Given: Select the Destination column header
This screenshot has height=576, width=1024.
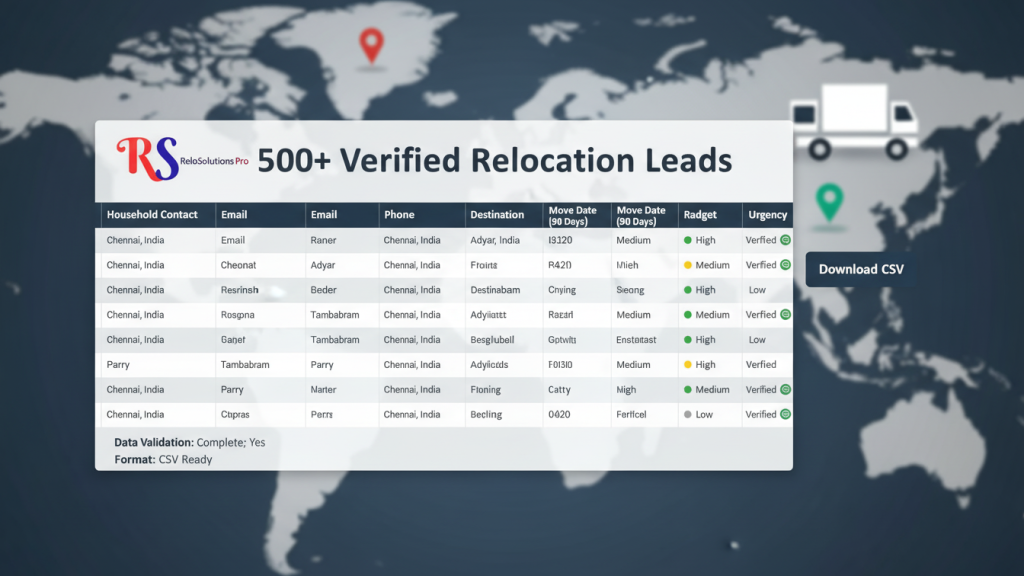Looking at the screenshot, I should tap(497, 215).
